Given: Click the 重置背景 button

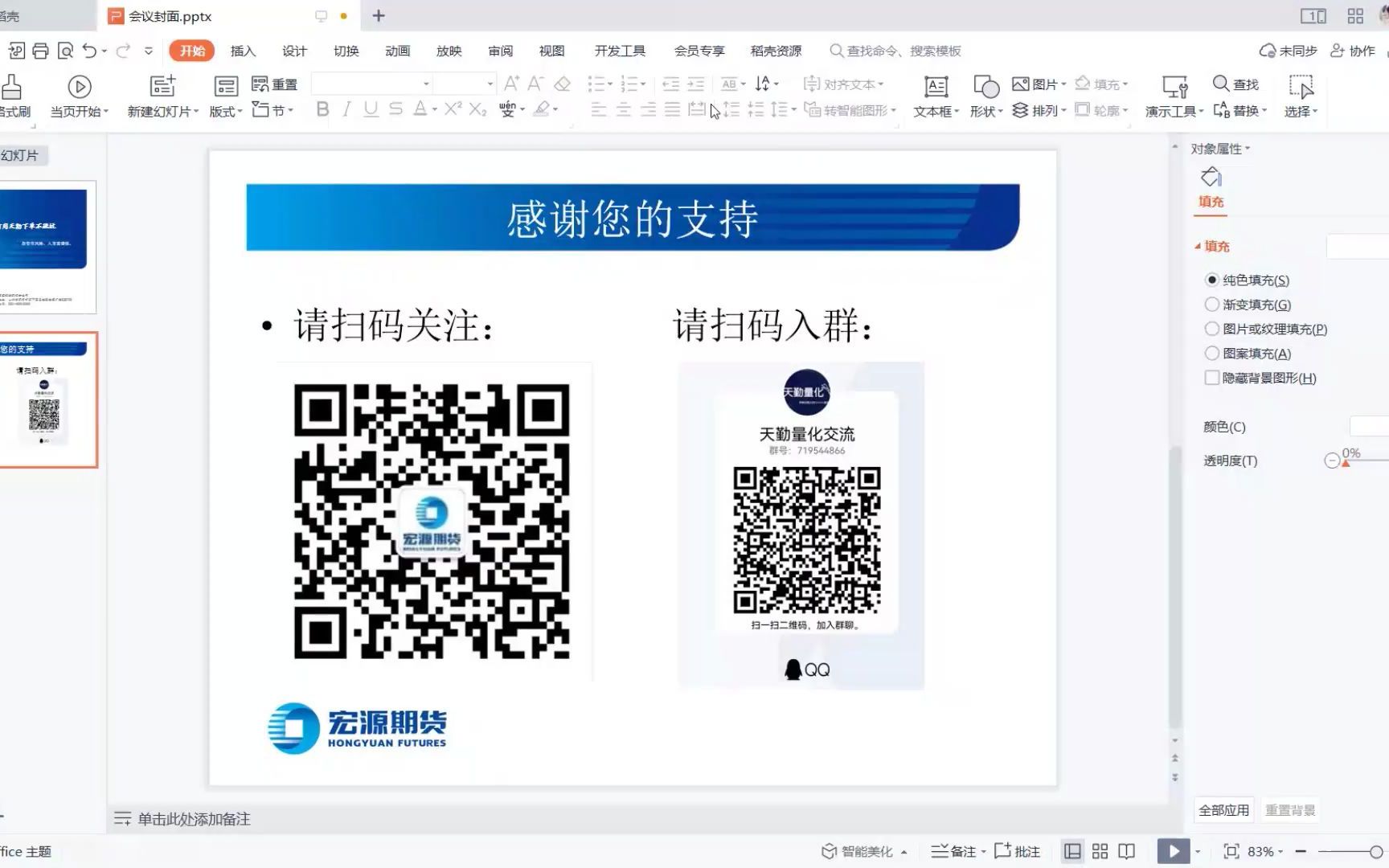Looking at the screenshot, I should tap(1290, 810).
